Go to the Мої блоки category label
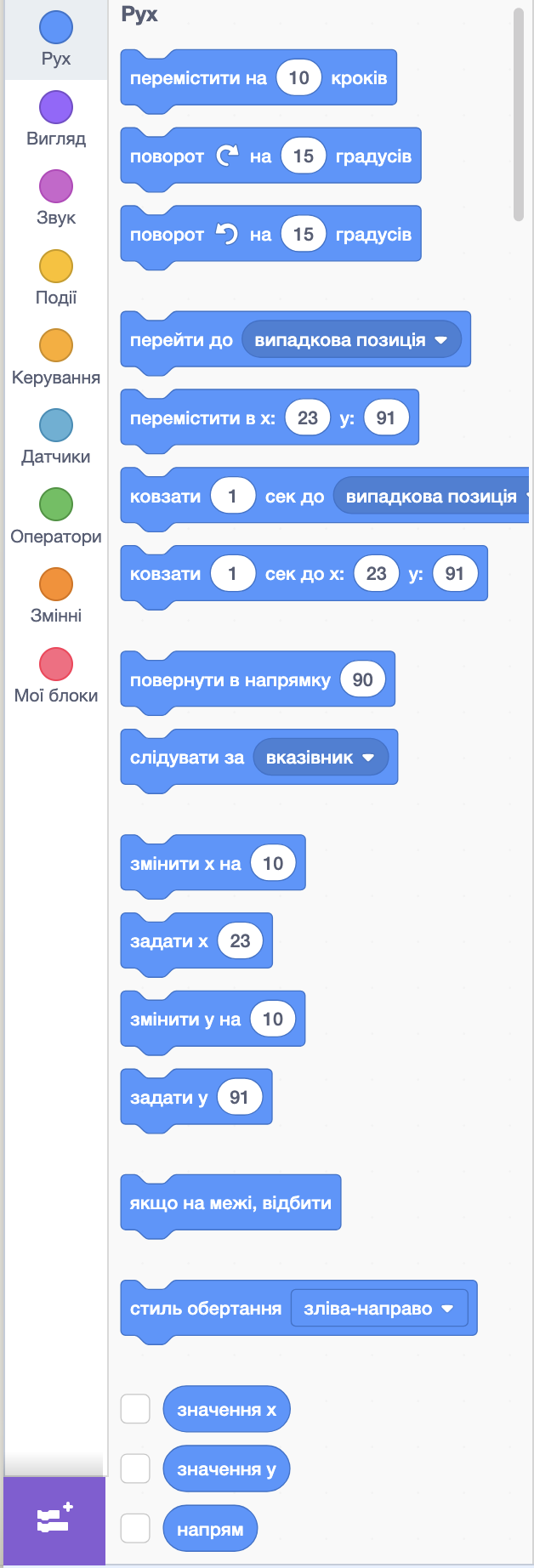 pos(56,696)
